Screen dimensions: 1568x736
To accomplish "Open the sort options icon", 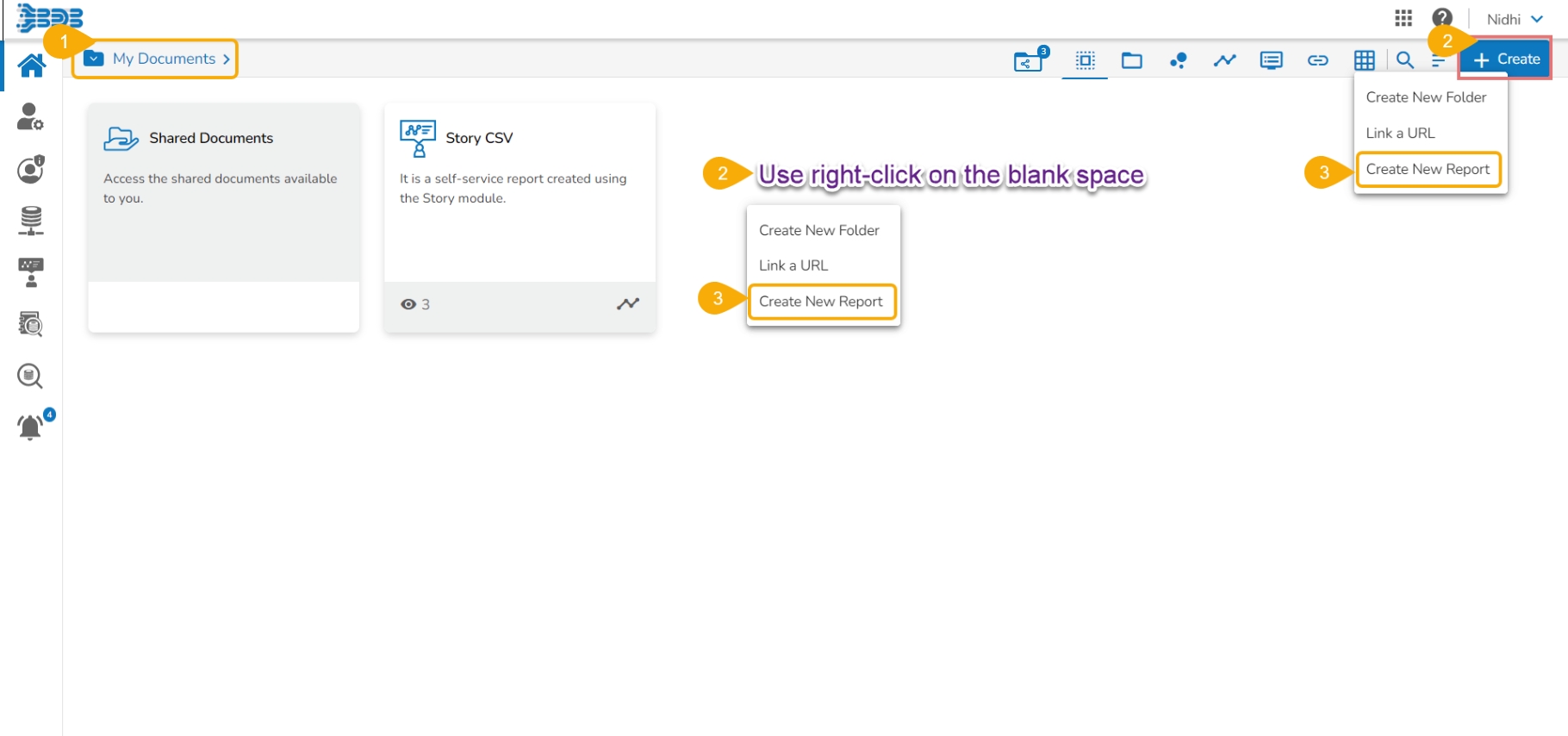I will 1438,60.
